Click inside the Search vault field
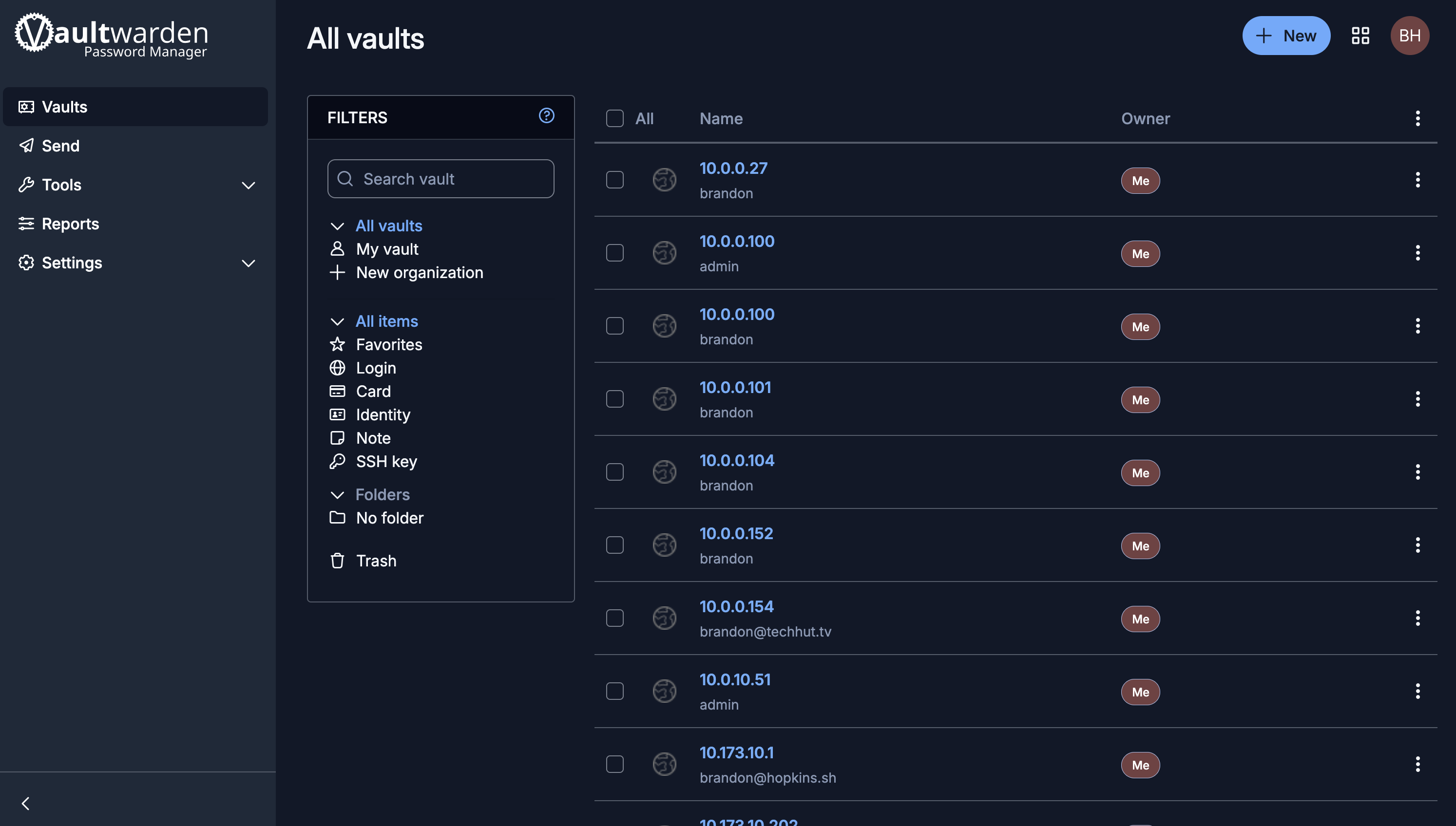 [x=441, y=179]
